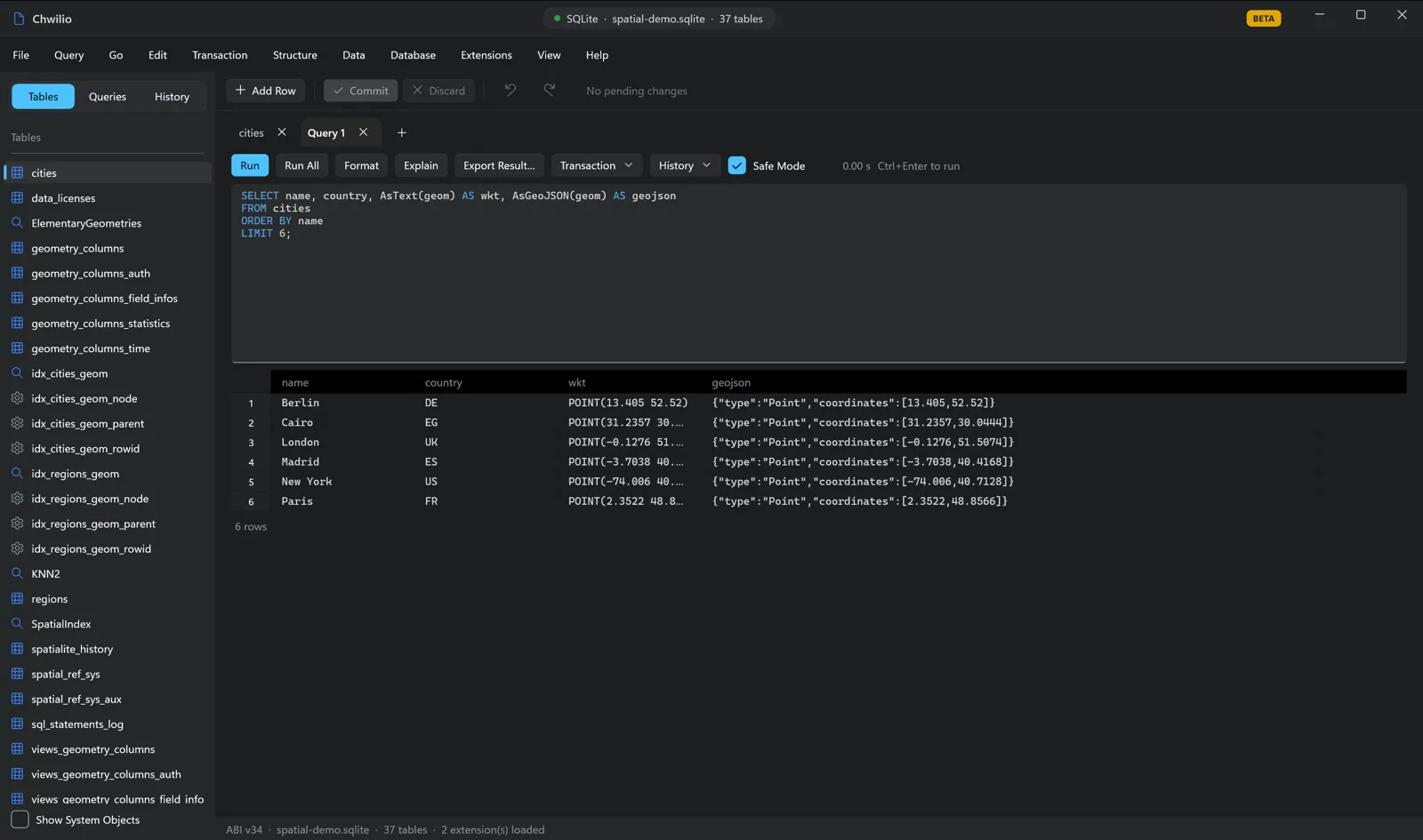Click gear icon beside idx_regions_geom_rowid
This screenshot has width=1423, height=840.
point(17,548)
